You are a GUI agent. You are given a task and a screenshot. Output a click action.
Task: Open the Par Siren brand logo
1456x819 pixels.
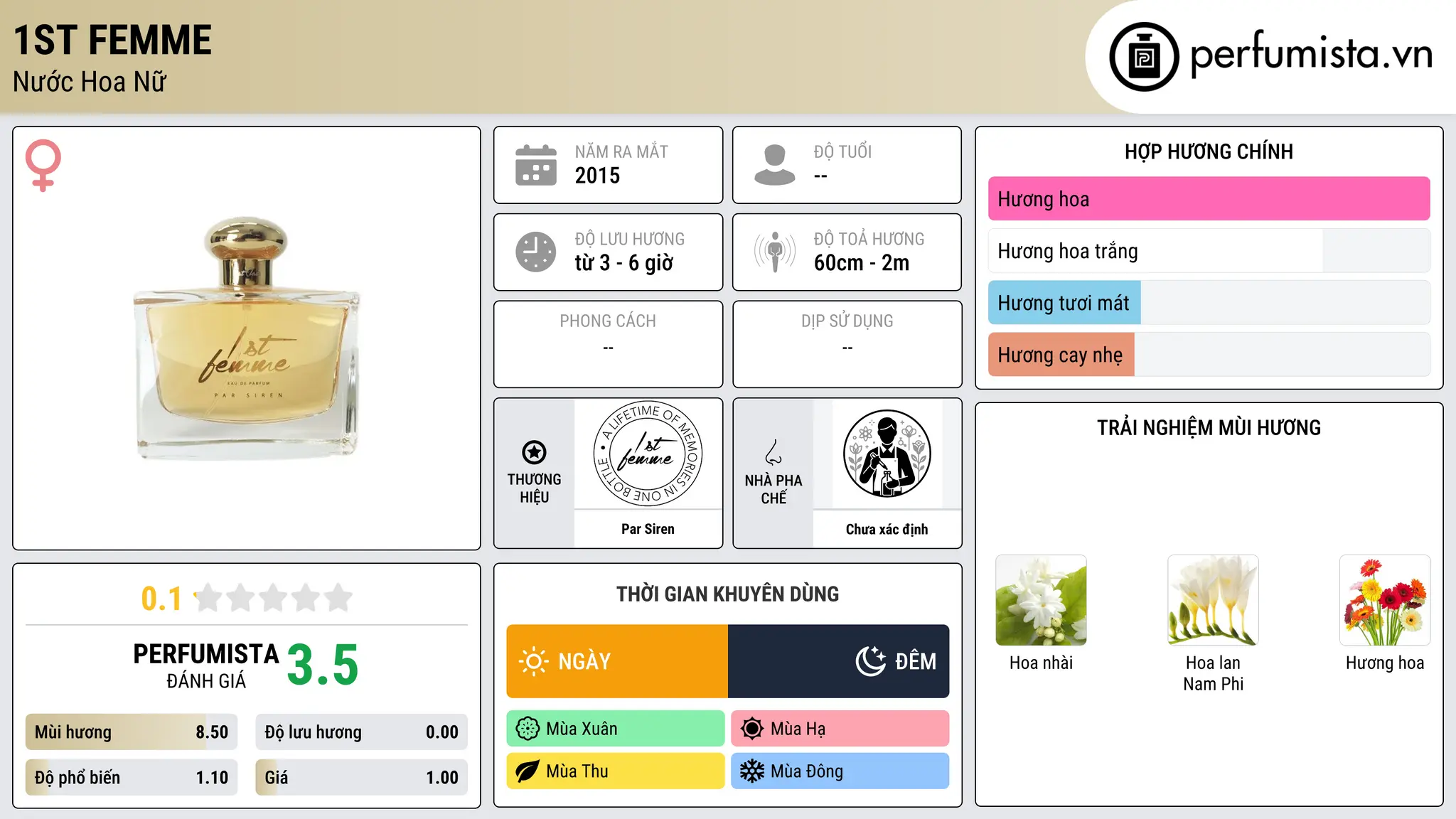point(648,454)
